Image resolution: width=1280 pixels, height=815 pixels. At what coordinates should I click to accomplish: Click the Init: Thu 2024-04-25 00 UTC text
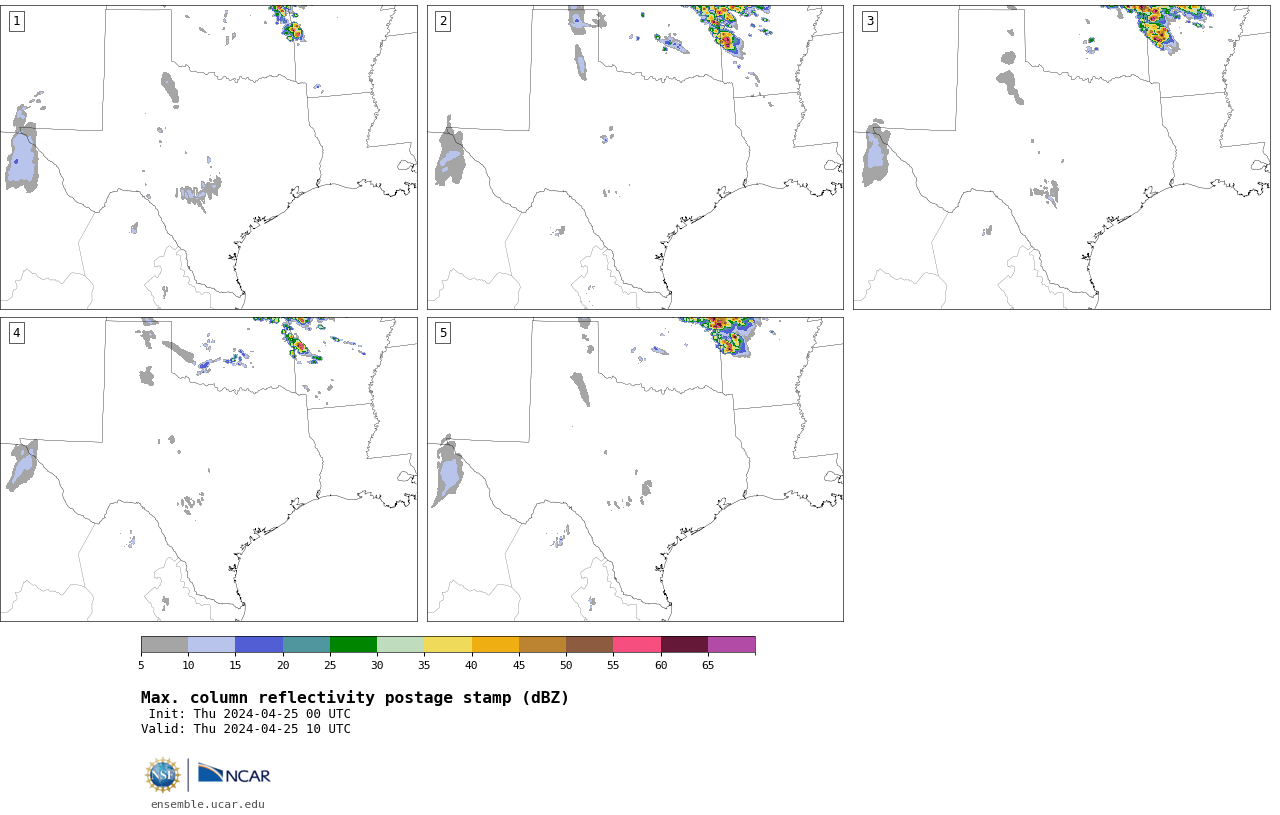coord(250,714)
